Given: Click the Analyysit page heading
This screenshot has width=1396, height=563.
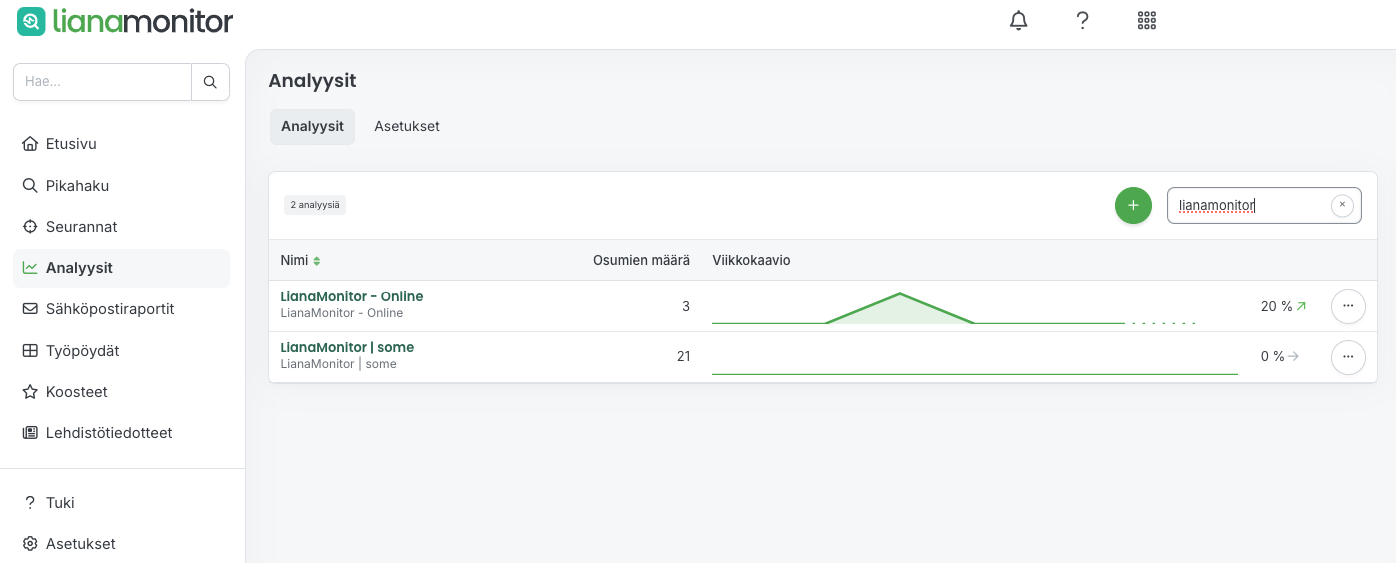Looking at the screenshot, I should pyautogui.click(x=313, y=81).
